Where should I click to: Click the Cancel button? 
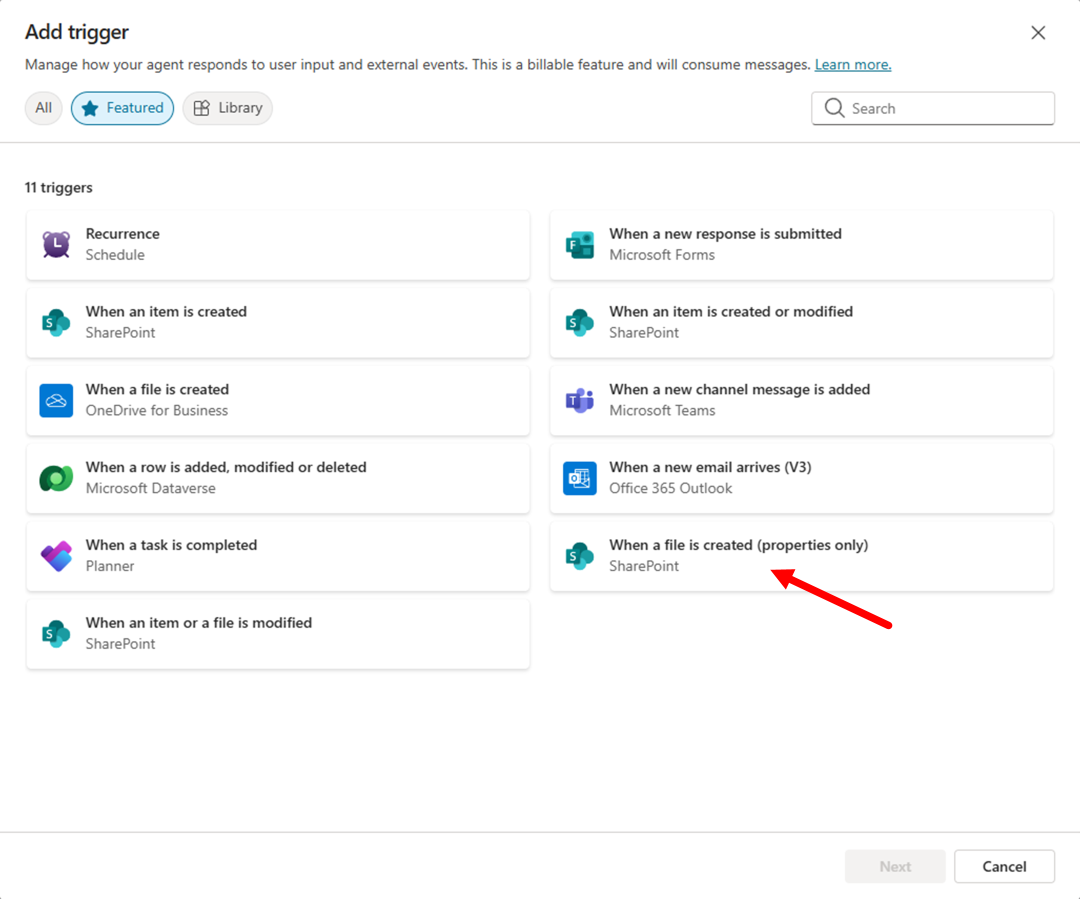(1004, 866)
